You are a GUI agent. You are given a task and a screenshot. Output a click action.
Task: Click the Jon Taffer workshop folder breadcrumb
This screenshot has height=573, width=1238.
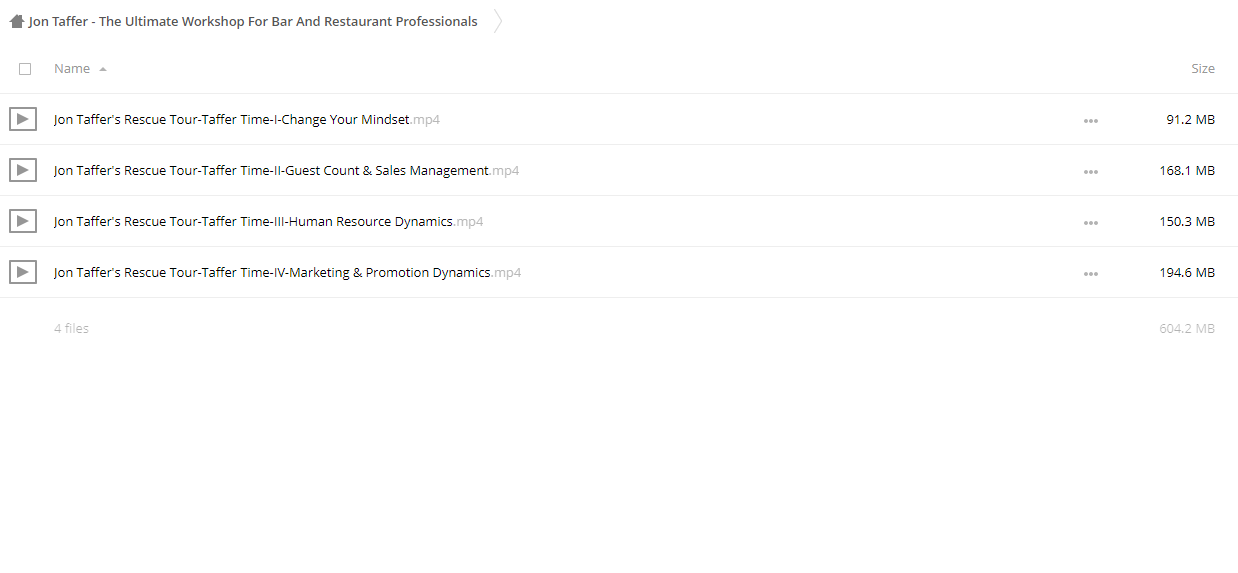click(x=253, y=21)
